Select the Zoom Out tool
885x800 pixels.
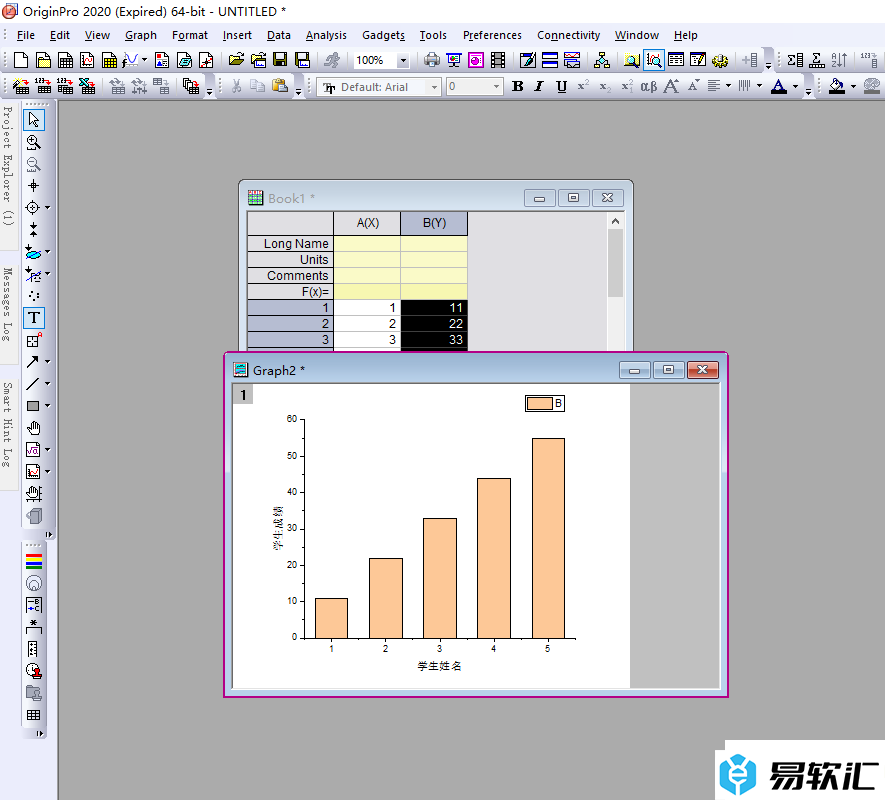[x=34, y=164]
